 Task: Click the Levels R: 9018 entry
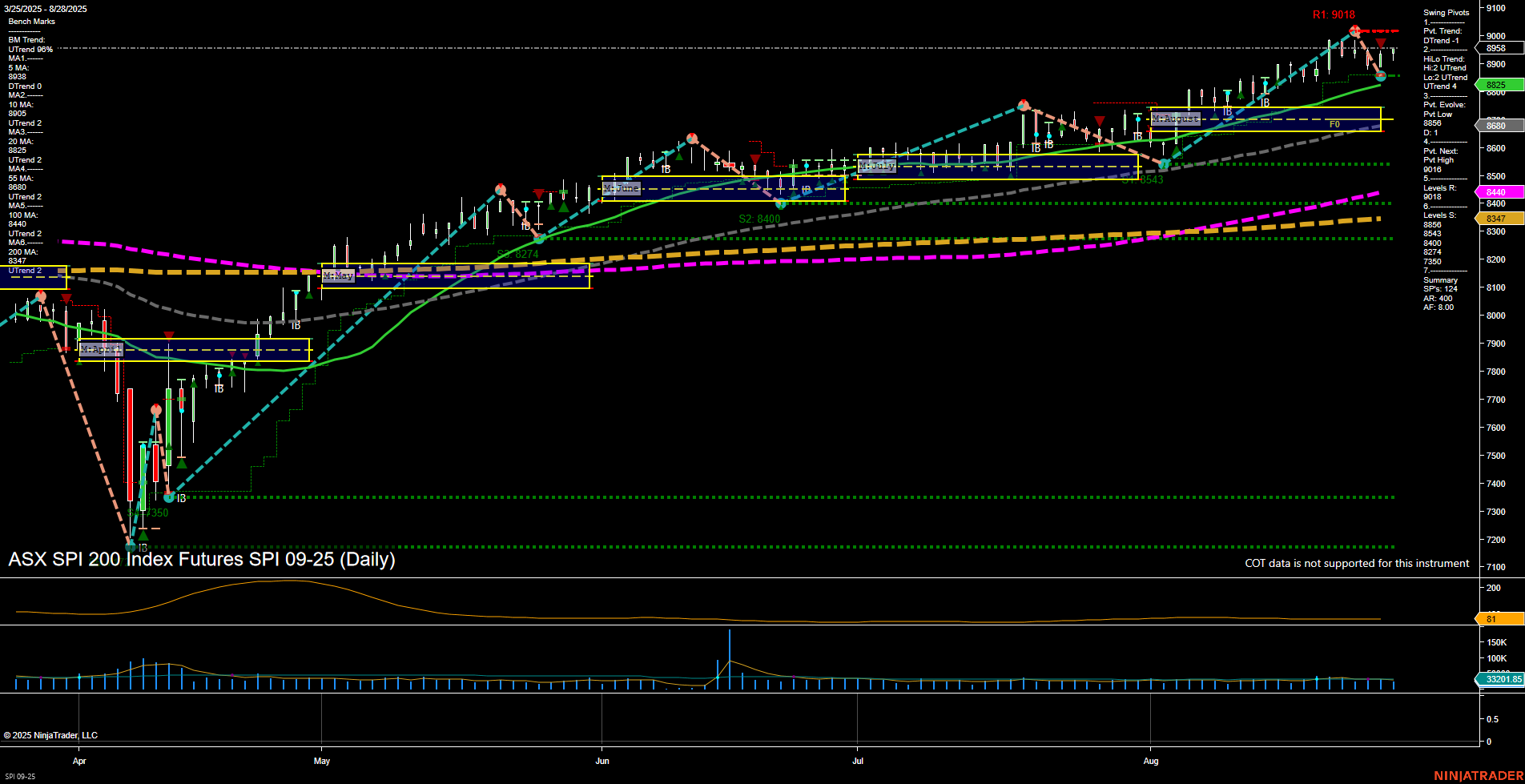[1440, 192]
